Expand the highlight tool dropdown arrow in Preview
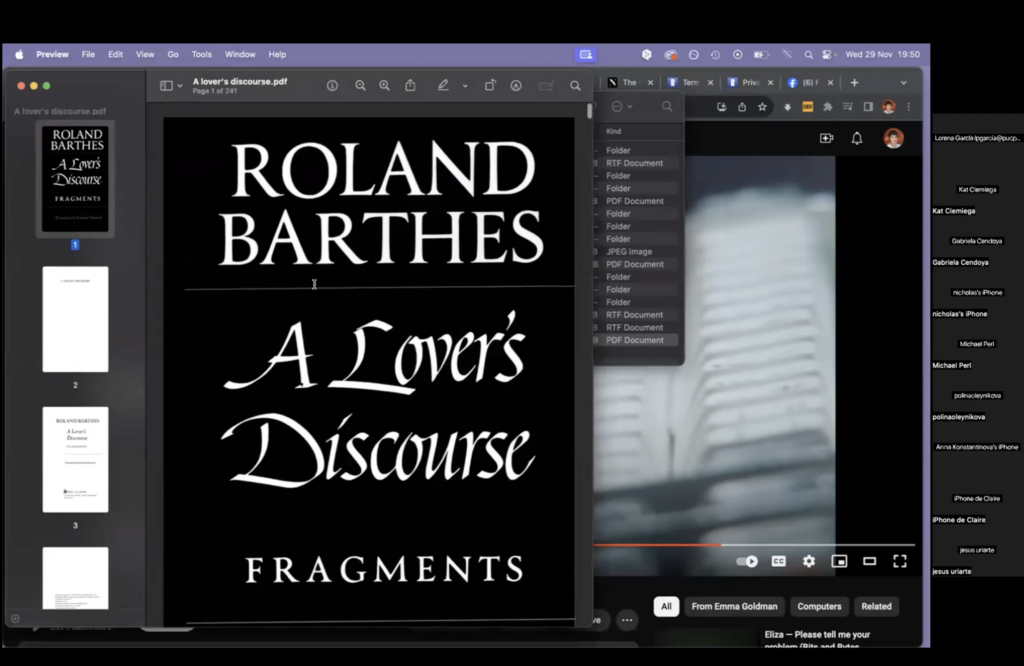This screenshot has width=1024, height=666. (465, 86)
